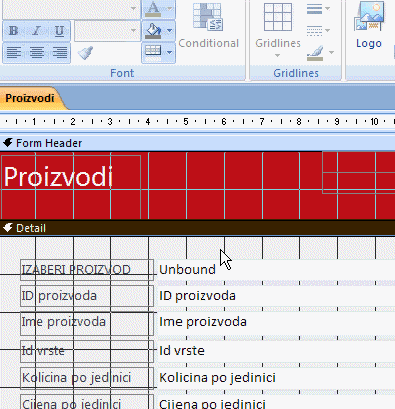Click the Alternate Fill color icon
395x409 pixels.
coord(153,52)
